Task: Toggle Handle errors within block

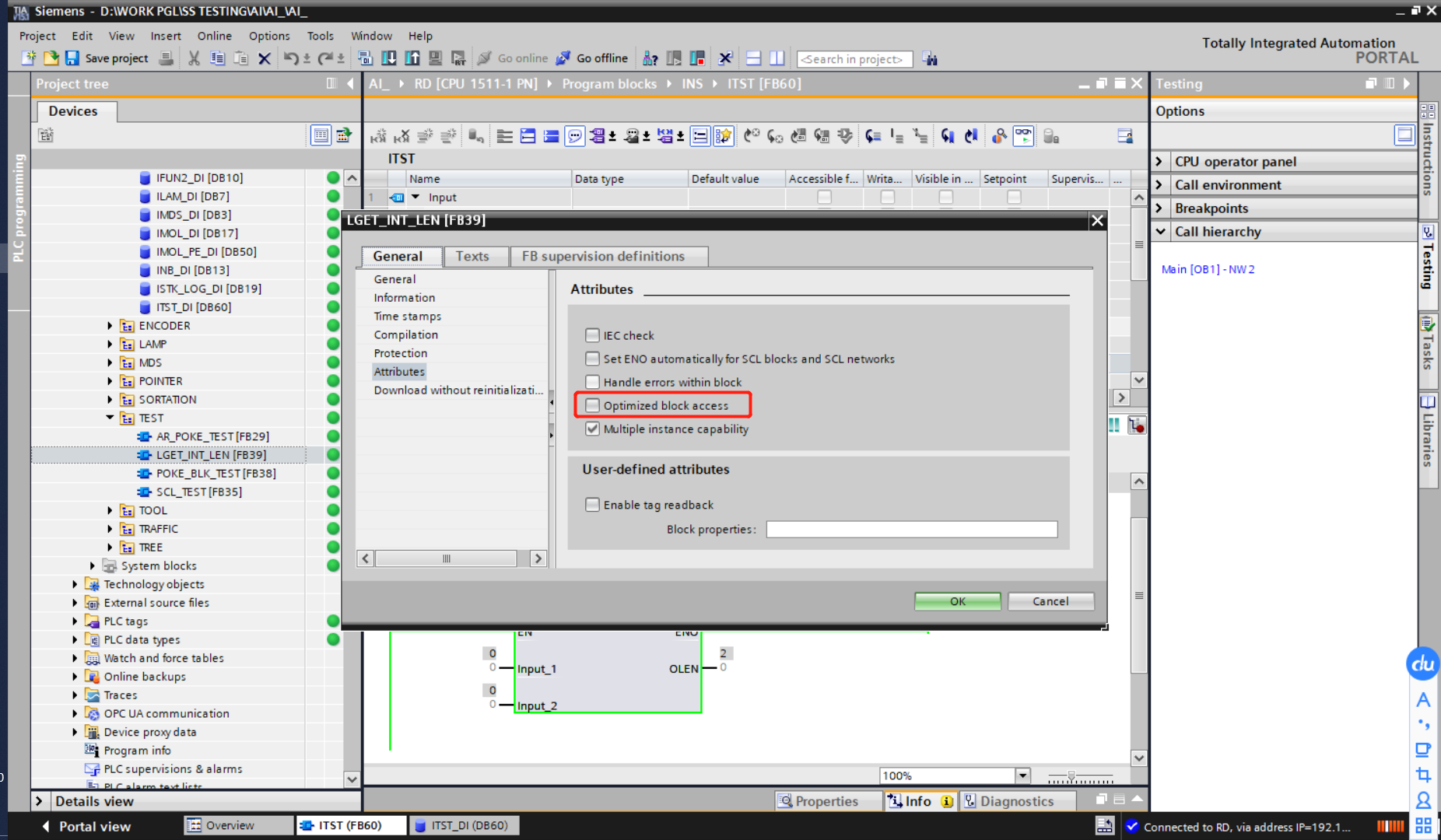Action: [593, 382]
